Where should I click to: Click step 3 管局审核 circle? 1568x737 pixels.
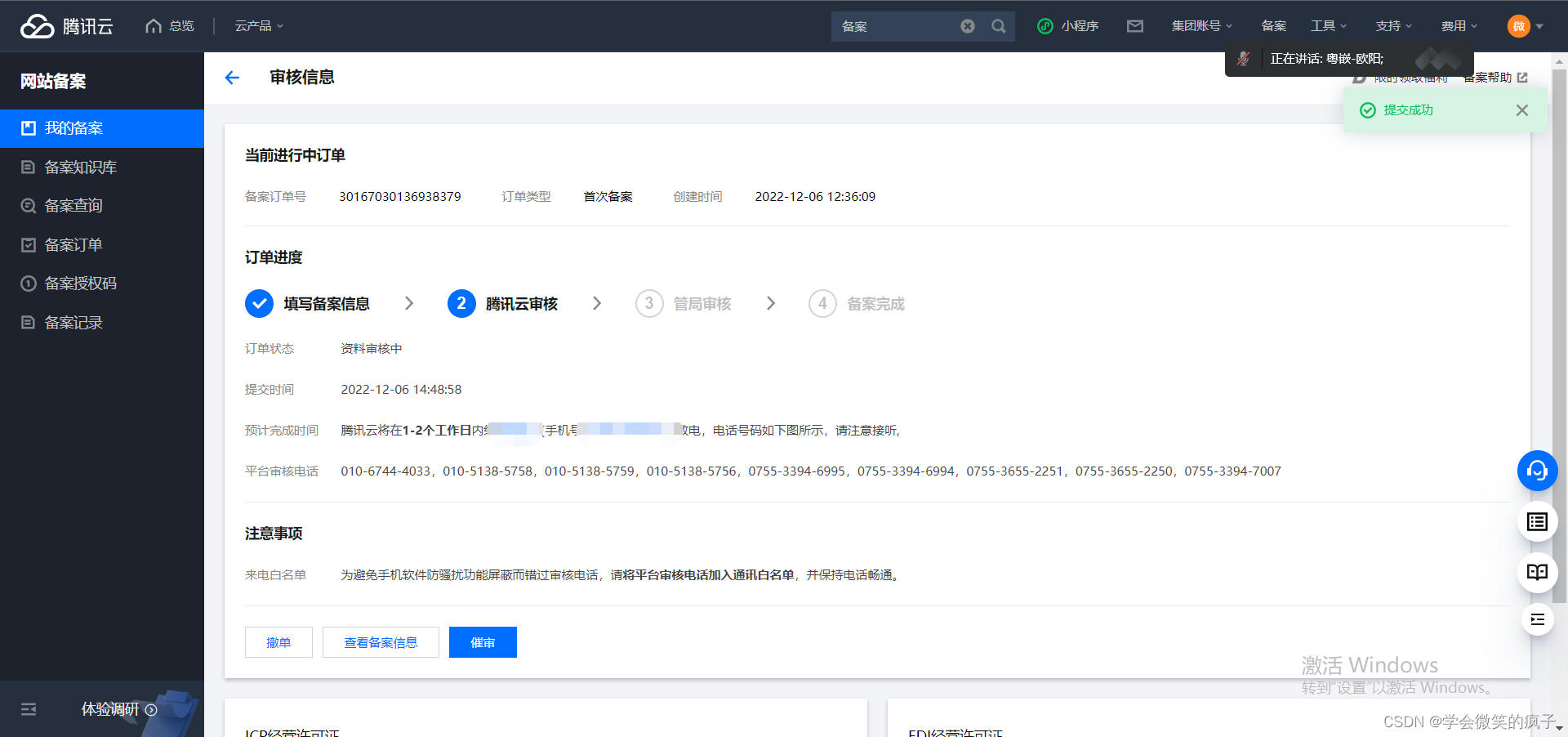point(649,304)
